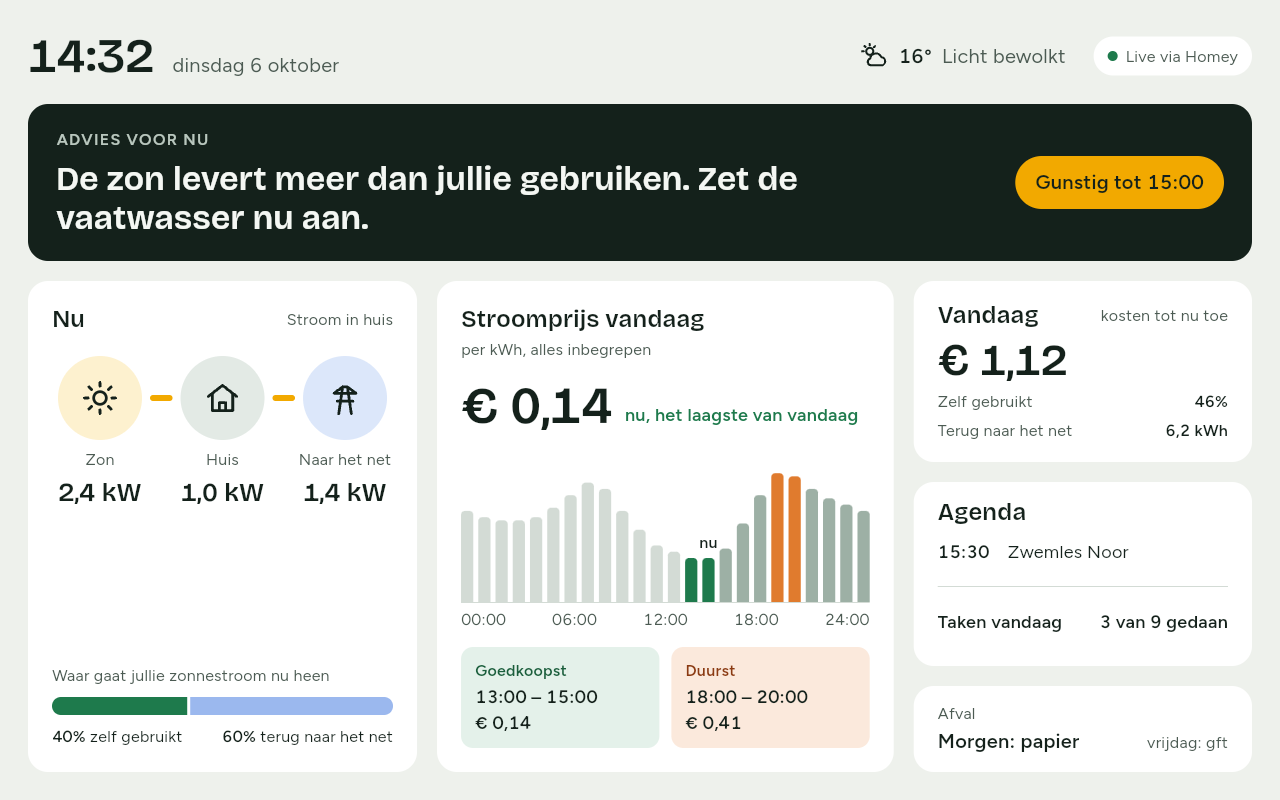1280x800 pixels.
Task: Click the Stroom in huis label
Action: [340, 320]
